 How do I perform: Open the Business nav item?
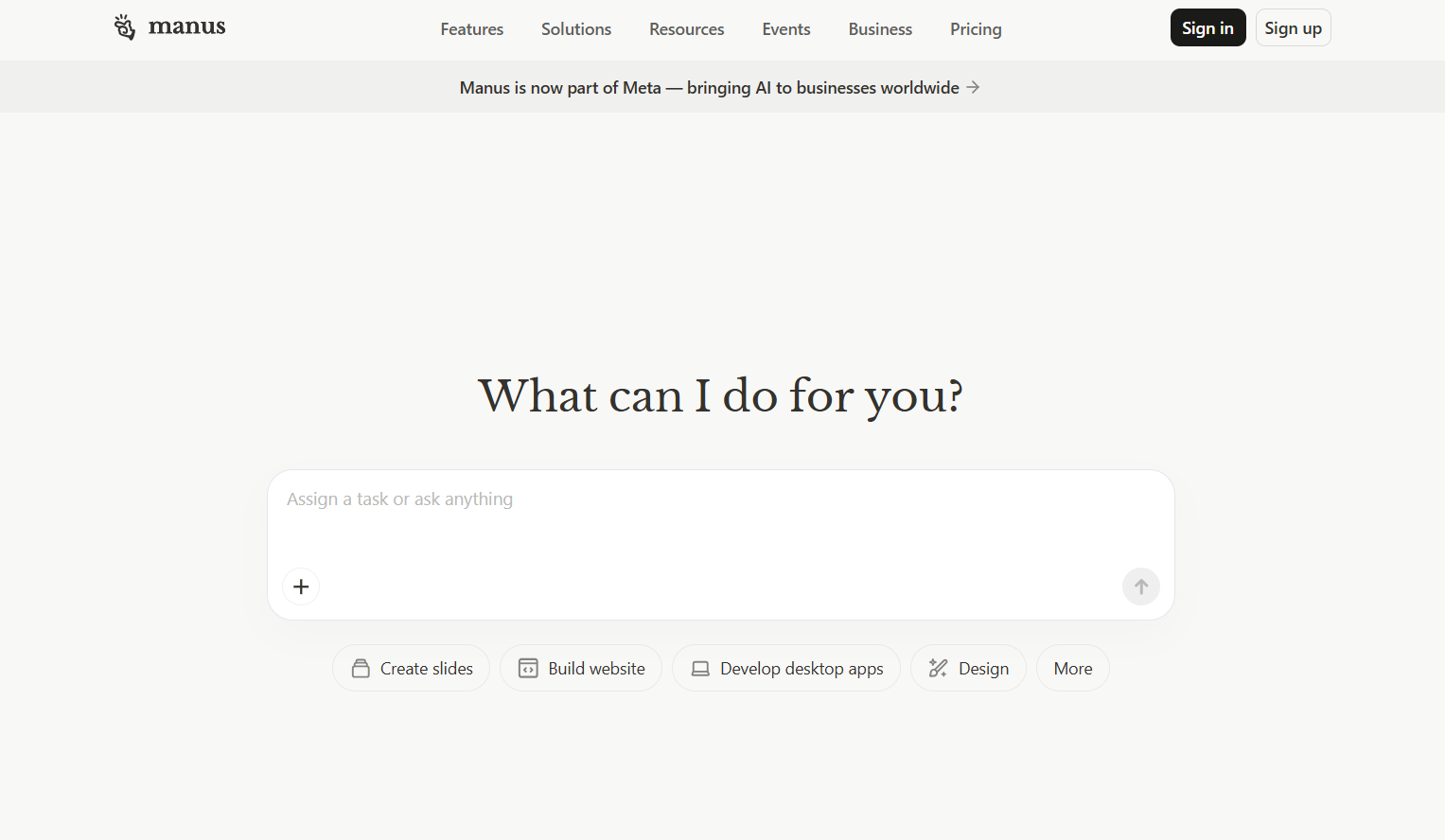coord(879,29)
